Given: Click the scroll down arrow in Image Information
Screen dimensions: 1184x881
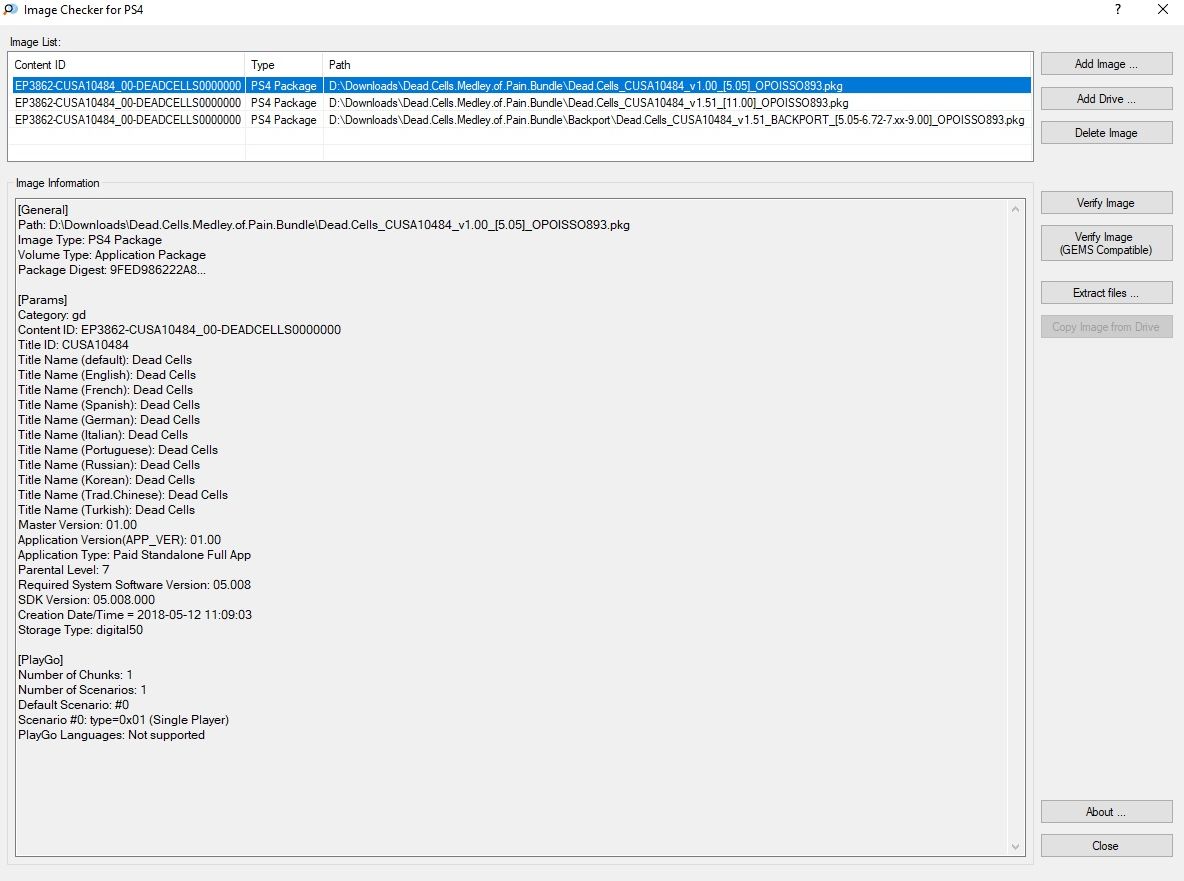Looking at the screenshot, I should coord(1015,846).
